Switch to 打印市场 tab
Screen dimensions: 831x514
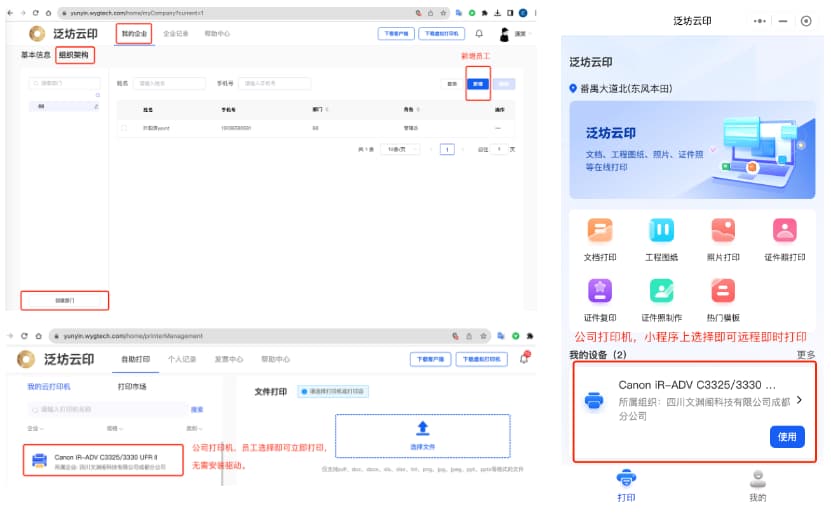tap(132, 387)
